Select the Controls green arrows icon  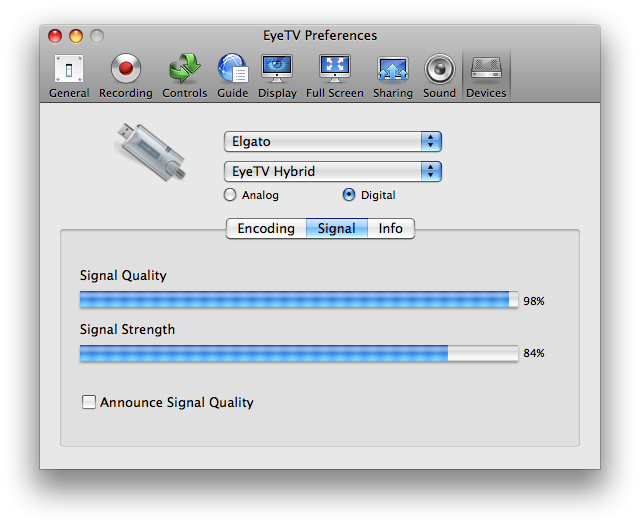(184, 76)
